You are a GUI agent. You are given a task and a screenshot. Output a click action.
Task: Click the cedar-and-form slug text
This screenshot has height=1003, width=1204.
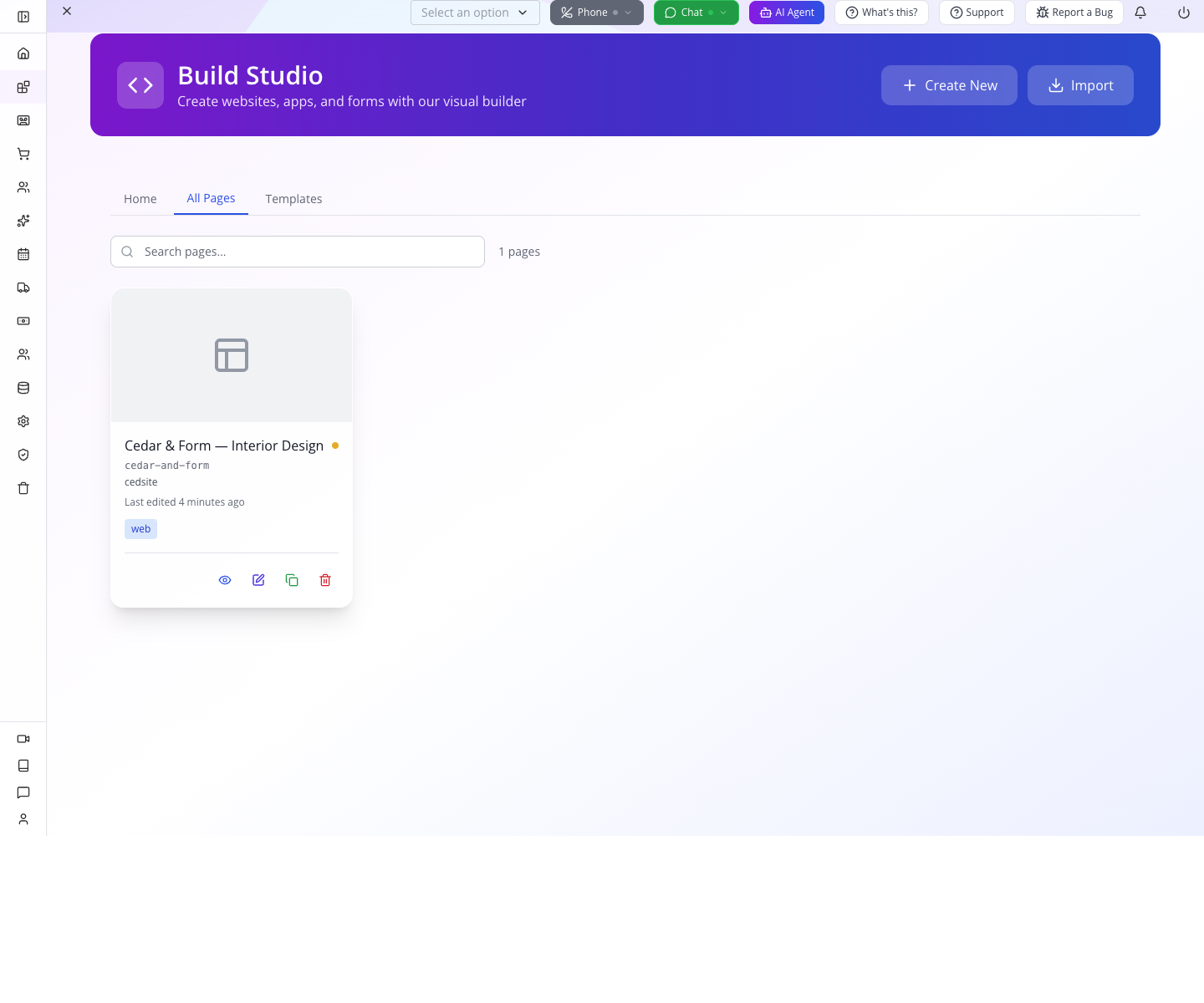(167, 466)
